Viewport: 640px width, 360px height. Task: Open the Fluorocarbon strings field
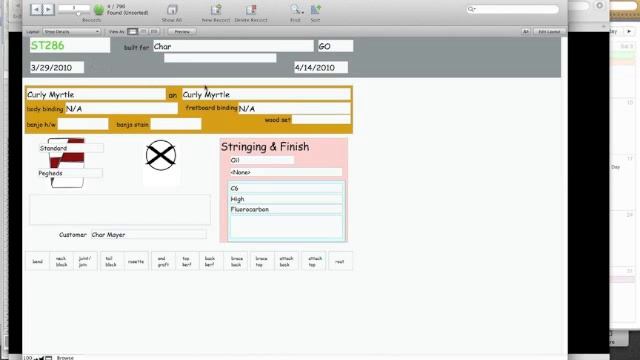(286, 209)
